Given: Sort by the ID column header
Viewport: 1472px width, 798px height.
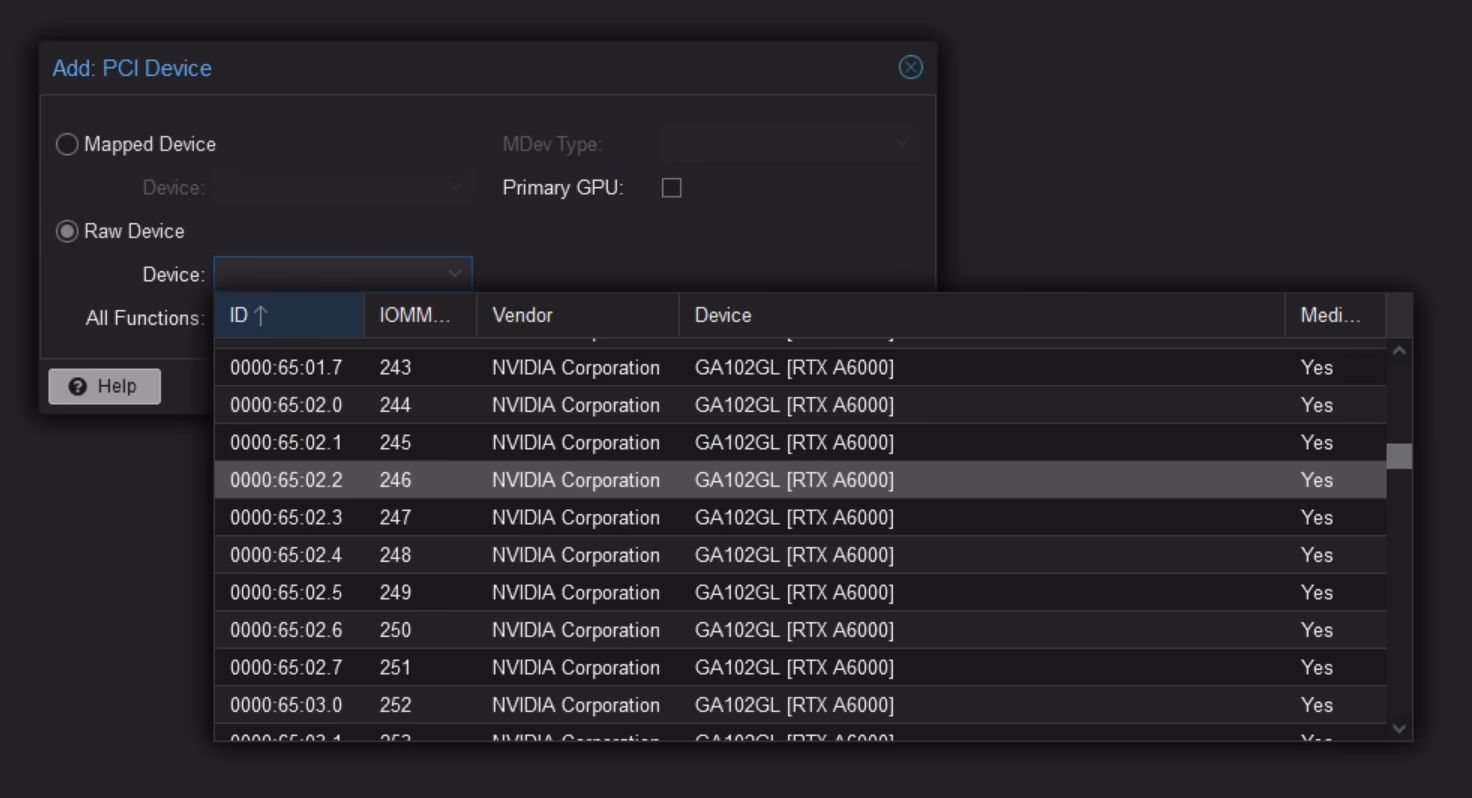Looking at the screenshot, I should 288,316.
